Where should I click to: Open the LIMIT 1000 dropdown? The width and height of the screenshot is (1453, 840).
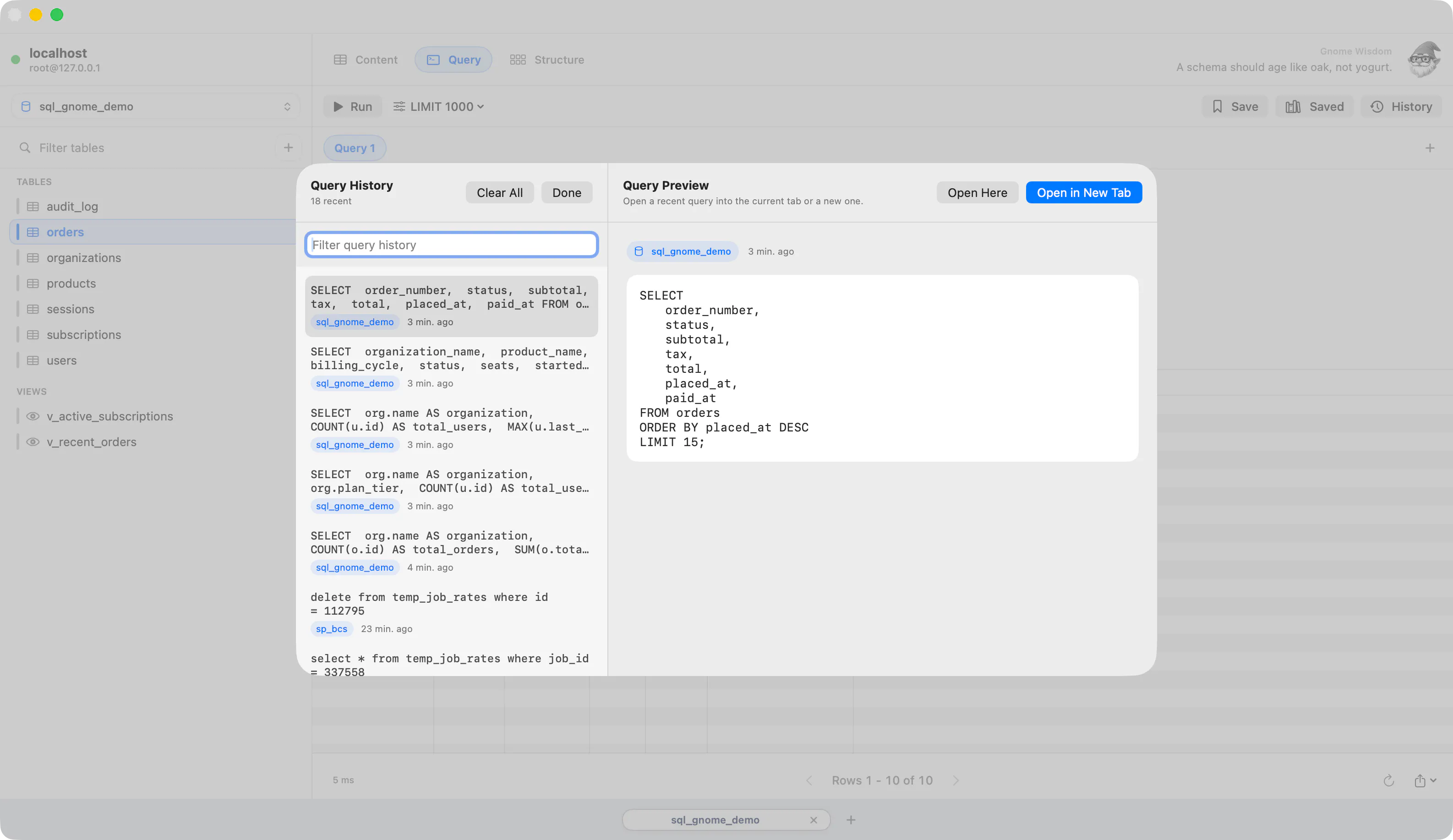(x=439, y=107)
